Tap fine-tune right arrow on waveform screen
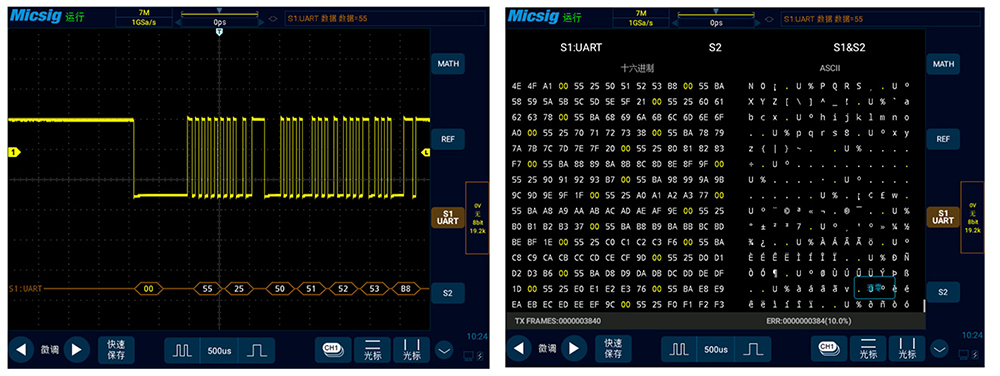Viewport: 1000px width, 376px height. tap(77, 349)
